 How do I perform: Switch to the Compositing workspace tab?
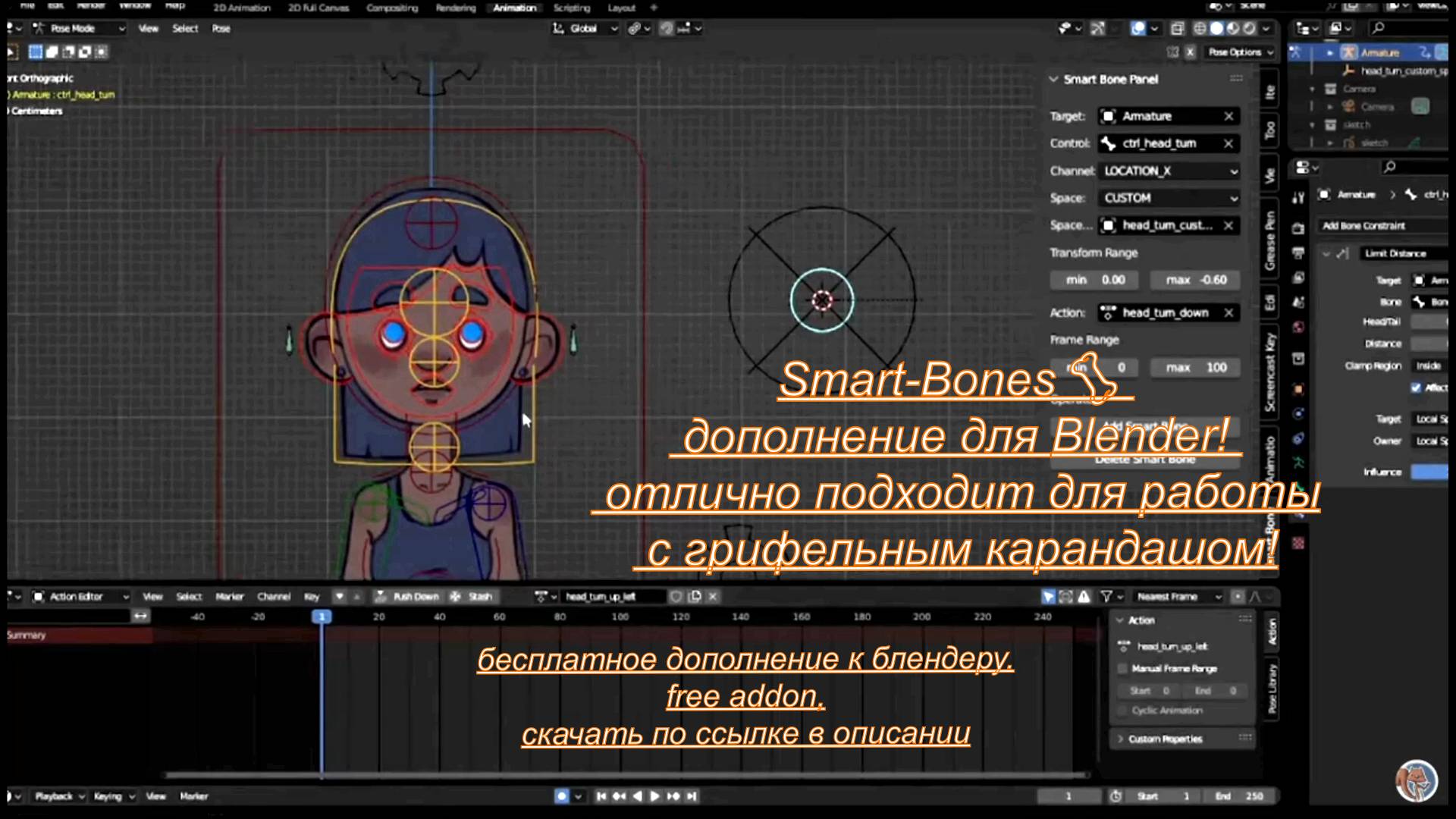(x=392, y=8)
